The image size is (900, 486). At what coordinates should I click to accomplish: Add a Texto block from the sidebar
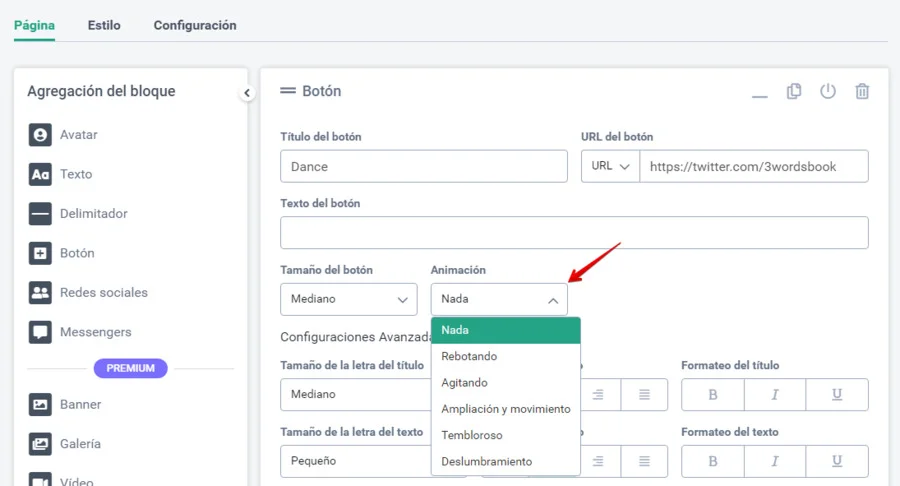tap(40, 174)
